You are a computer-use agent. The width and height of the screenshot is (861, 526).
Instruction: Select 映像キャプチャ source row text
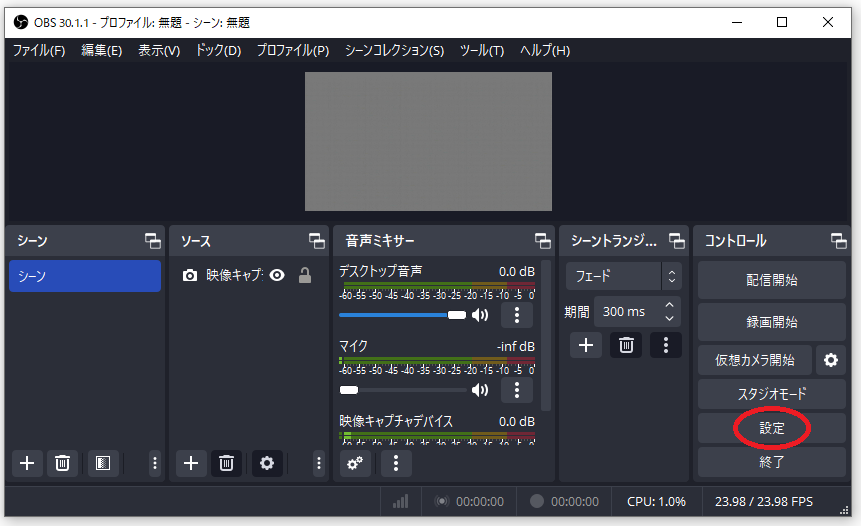[x=234, y=275]
